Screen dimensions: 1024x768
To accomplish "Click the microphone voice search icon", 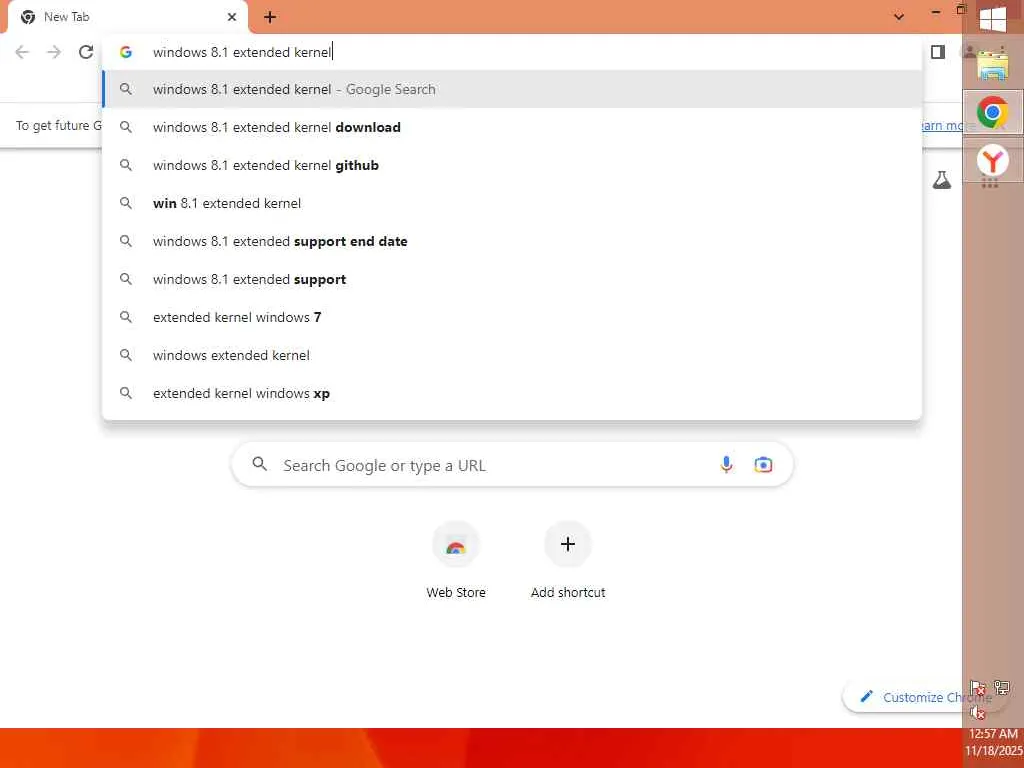I will (726, 464).
